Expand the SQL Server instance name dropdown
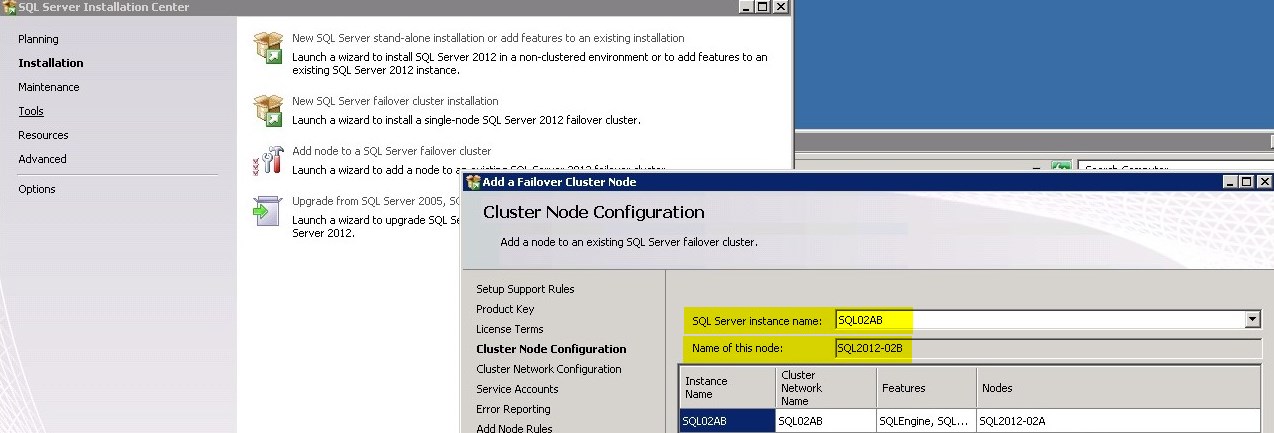Viewport: 1274px width, 433px height. pyautogui.click(x=1252, y=320)
